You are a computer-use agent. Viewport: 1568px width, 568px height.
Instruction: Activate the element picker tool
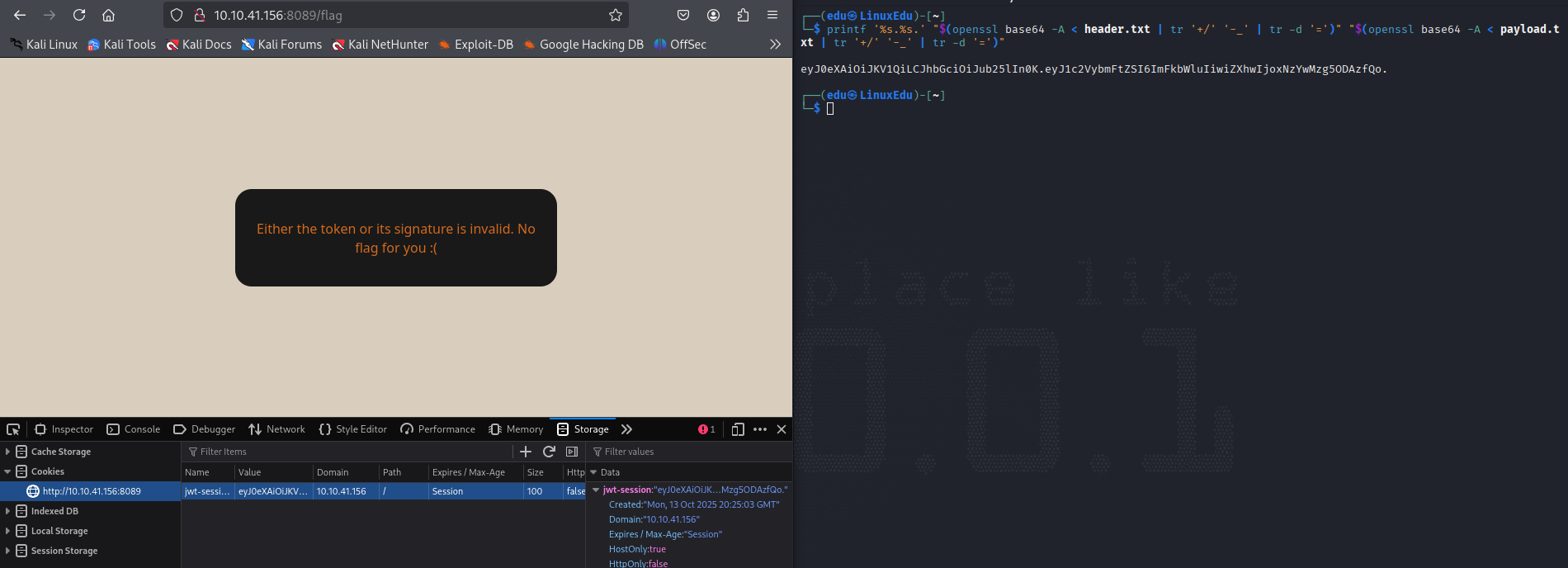click(13, 429)
